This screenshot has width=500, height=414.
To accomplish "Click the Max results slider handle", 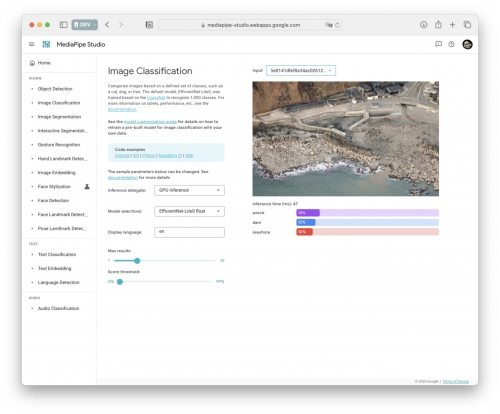I will (137, 261).
